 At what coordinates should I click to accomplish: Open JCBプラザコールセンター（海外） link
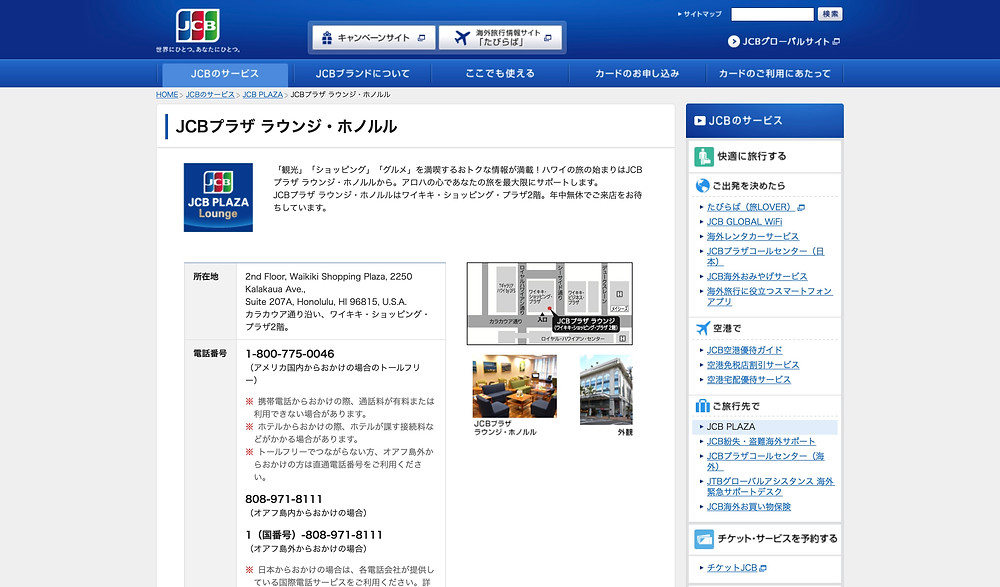pos(765,461)
